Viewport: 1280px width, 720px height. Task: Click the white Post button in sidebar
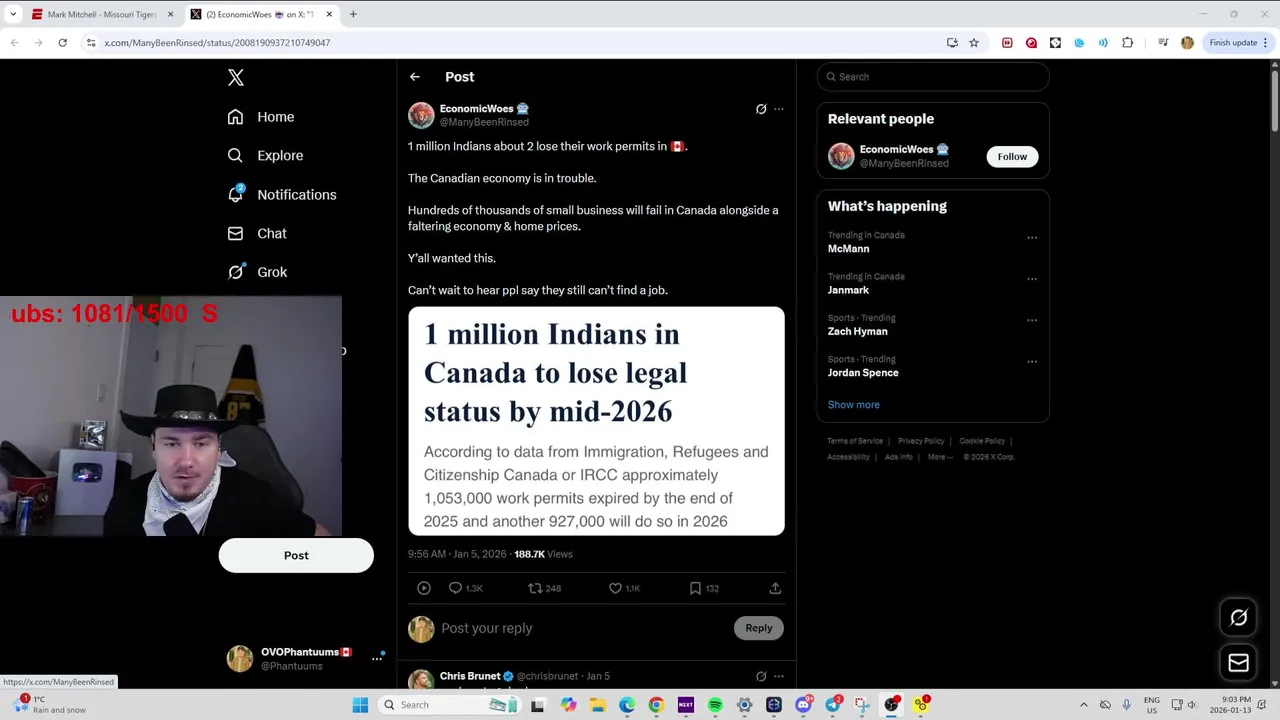pos(296,556)
